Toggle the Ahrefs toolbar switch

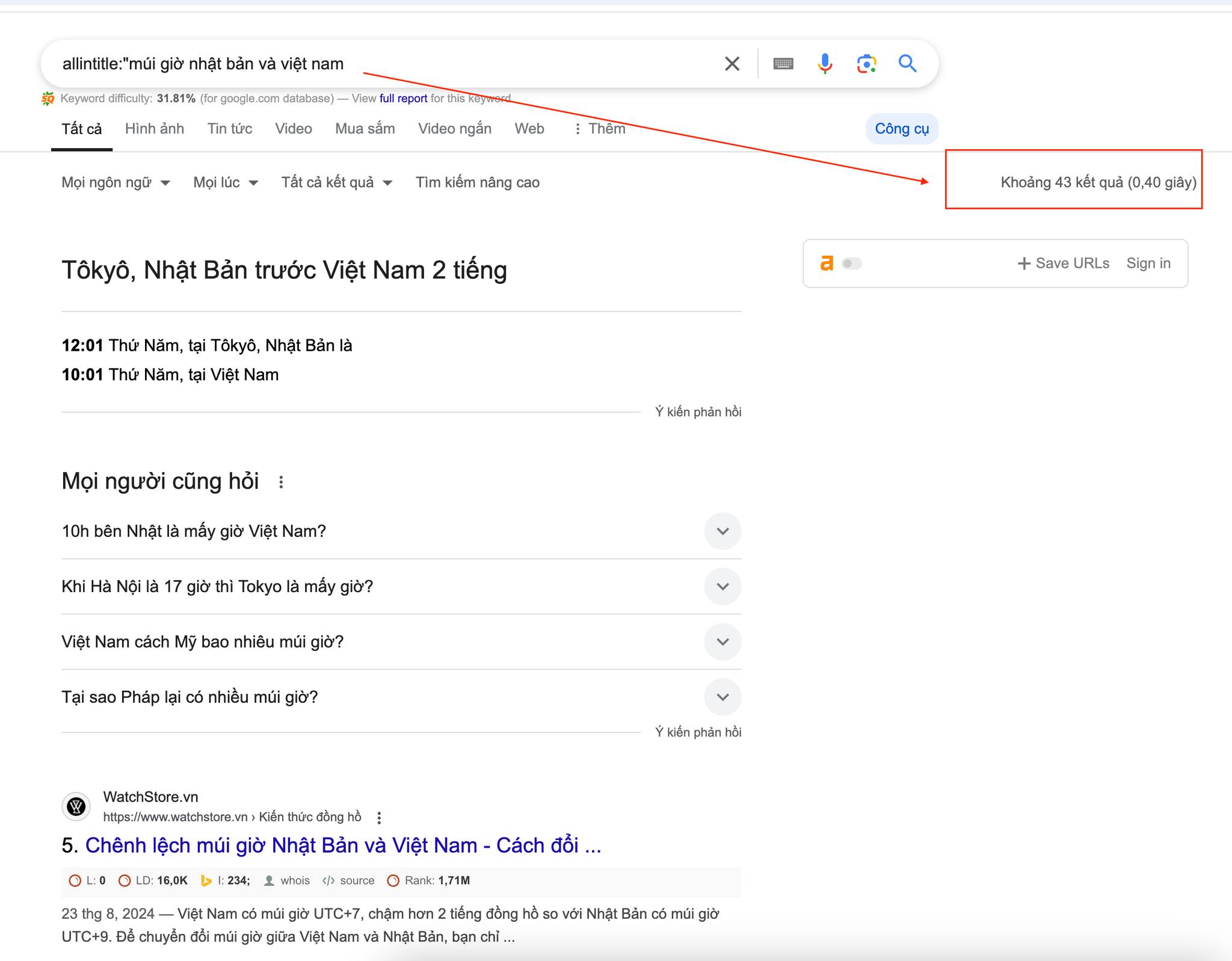(x=852, y=264)
